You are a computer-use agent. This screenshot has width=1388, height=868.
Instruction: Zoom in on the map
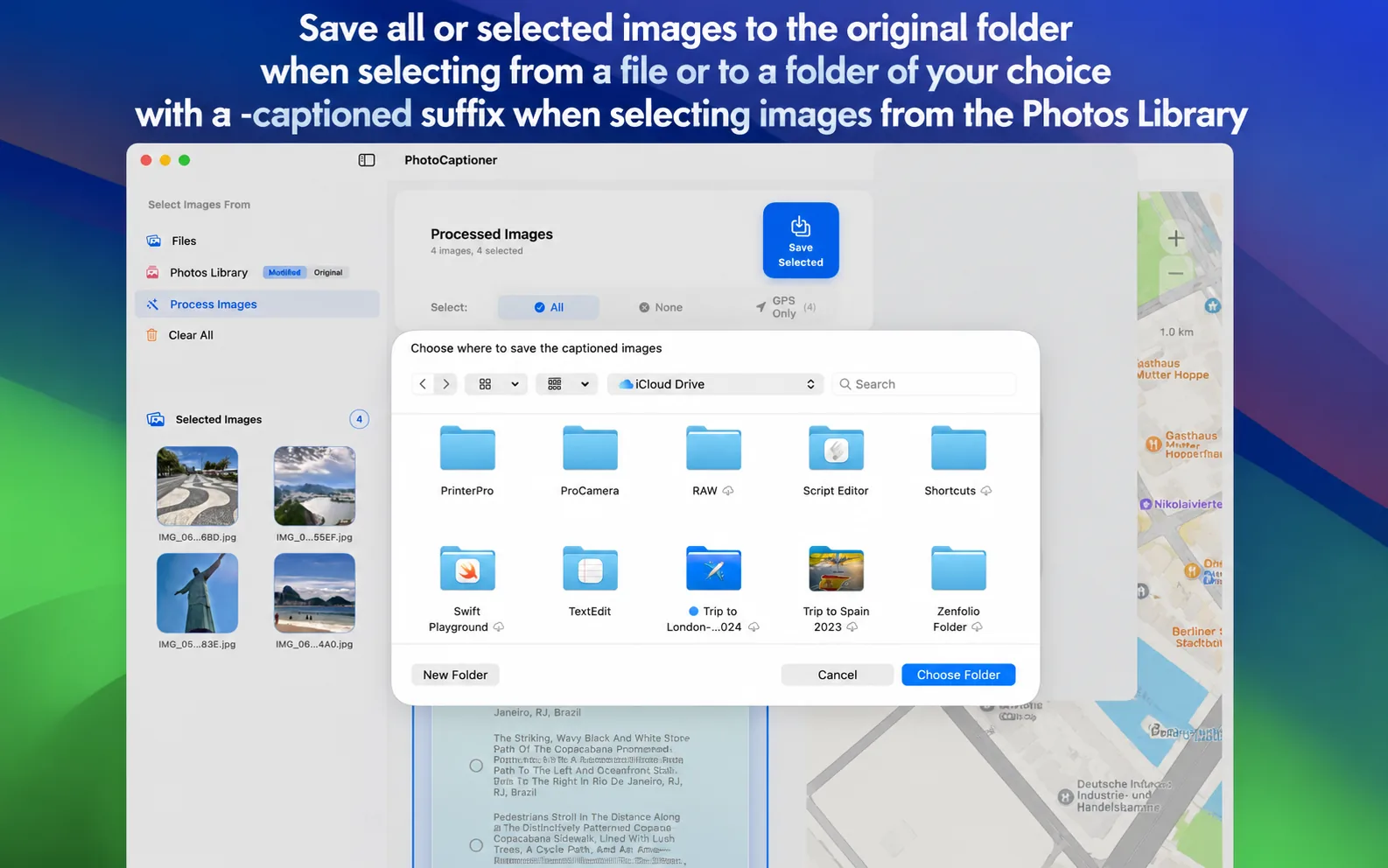(x=1175, y=238)
